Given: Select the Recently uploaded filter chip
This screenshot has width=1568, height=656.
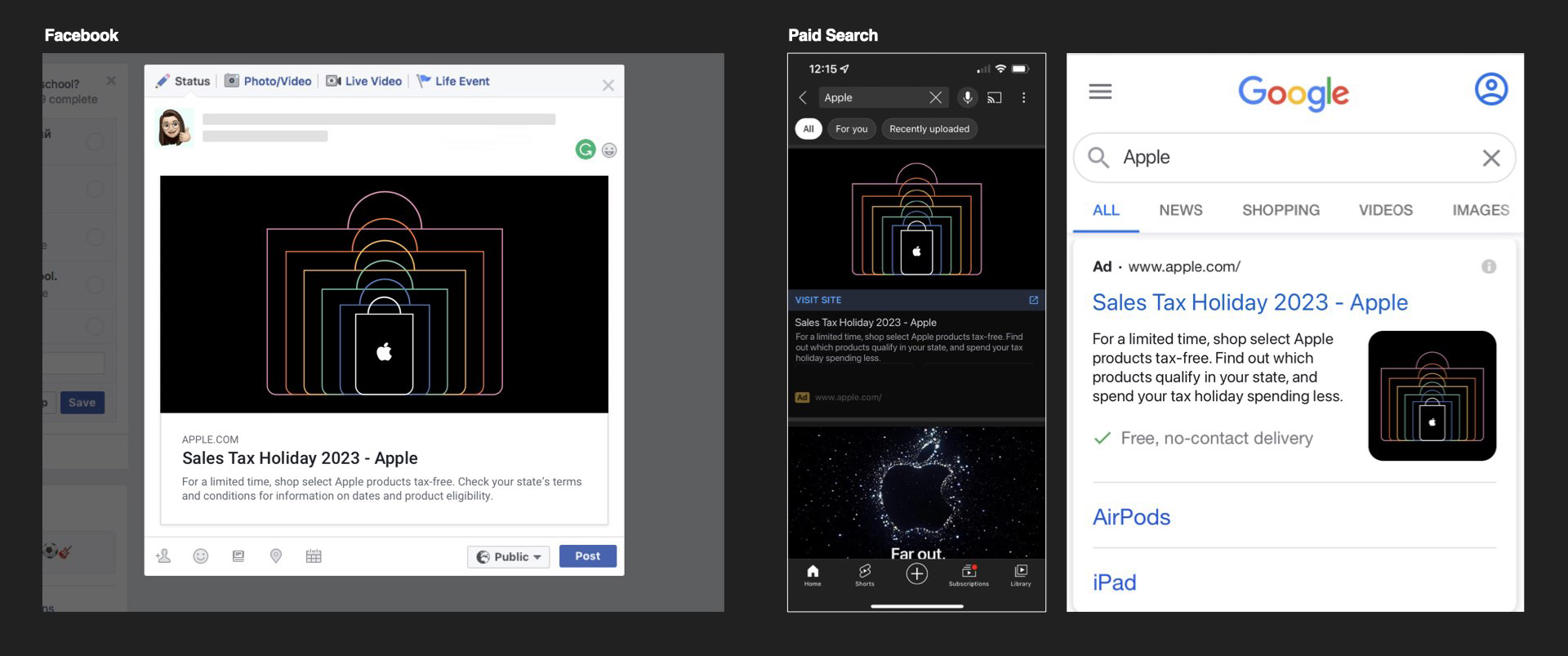Looking at the screenshot, I should [x=929, y=129].
